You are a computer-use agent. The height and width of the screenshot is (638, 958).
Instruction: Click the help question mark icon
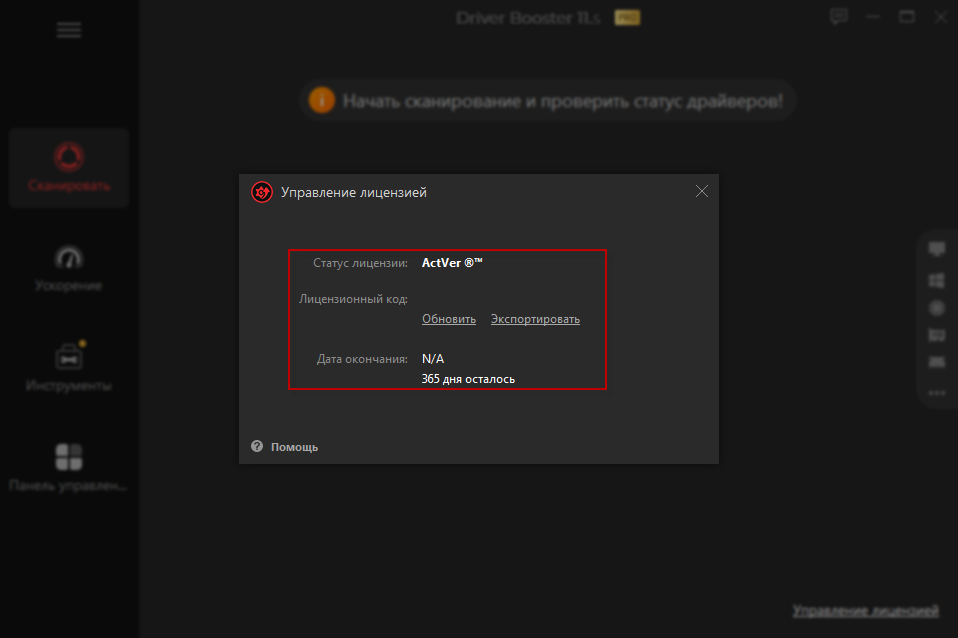click(257, 446)
